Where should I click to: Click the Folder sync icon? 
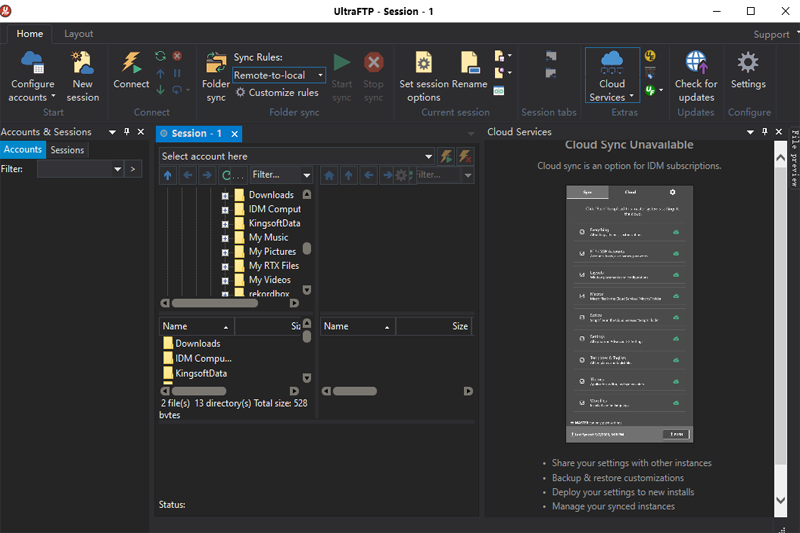[x=216, y=64]
